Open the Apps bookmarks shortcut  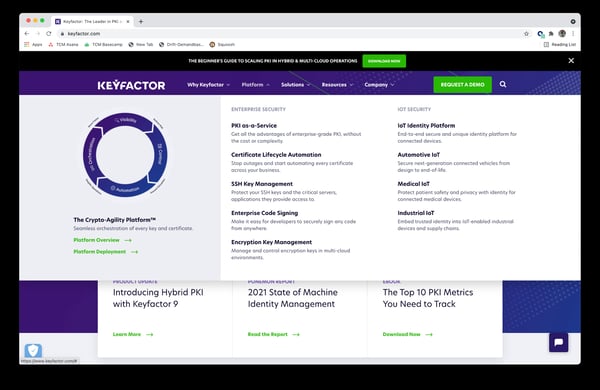pyautogui.click(x=33, y=44)
